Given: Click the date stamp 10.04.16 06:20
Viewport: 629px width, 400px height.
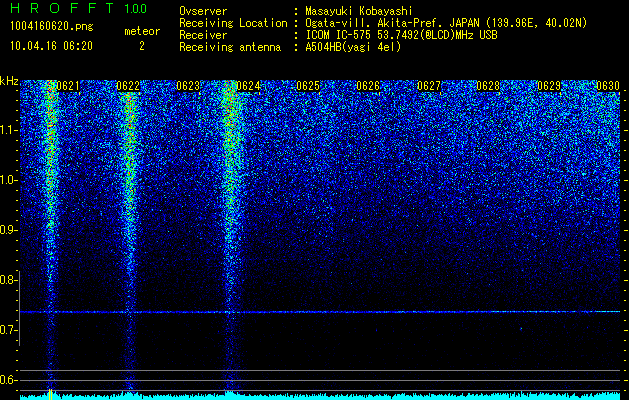Looking at the screenshot, I should pos(51,46).
